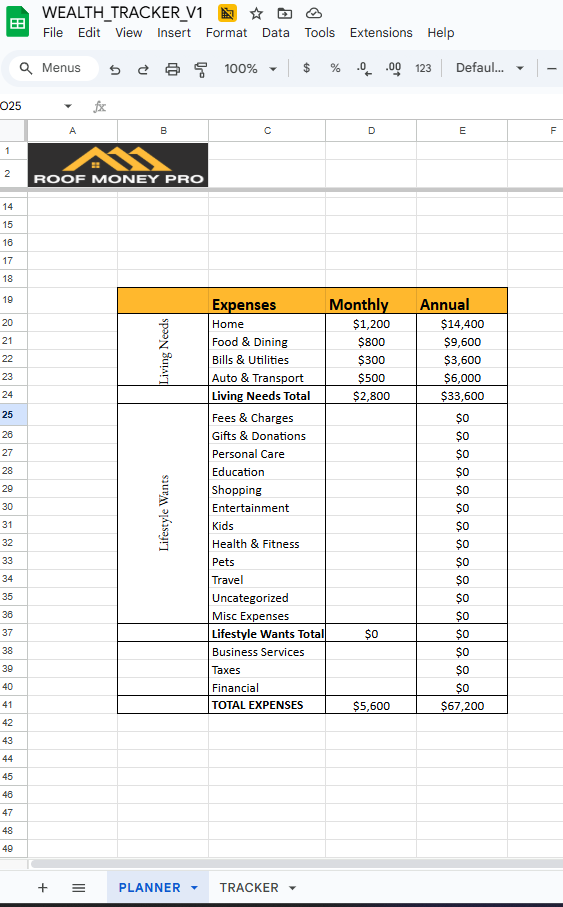Open the Tools menu
The image size is (563, 907).
[x=319, y=33]
